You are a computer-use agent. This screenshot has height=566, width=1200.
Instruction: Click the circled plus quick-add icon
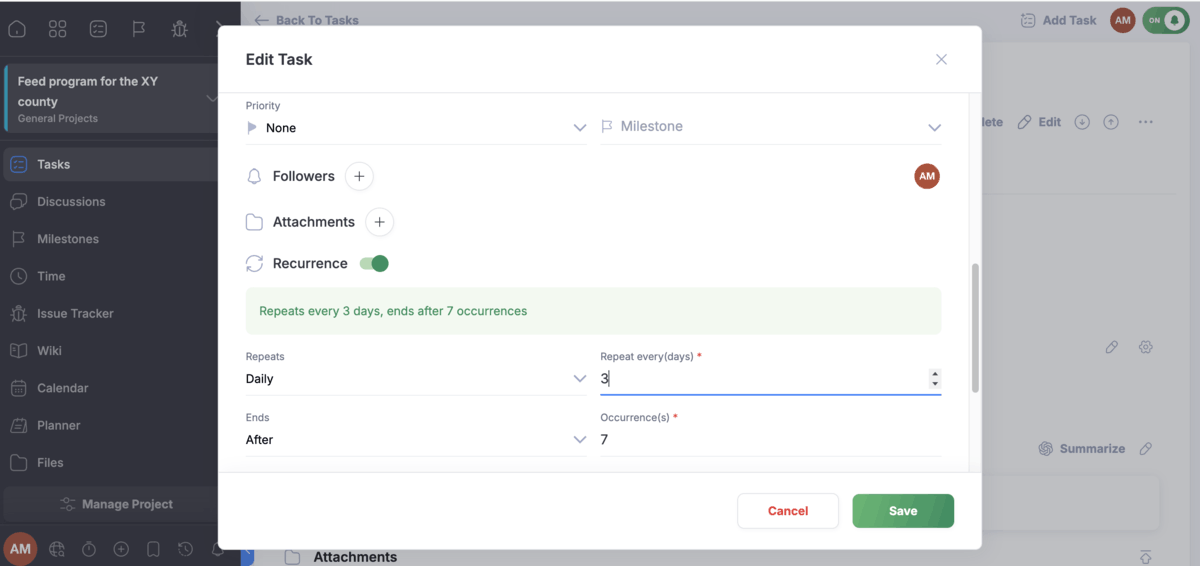pyautogui.click(x=121, y=549)
